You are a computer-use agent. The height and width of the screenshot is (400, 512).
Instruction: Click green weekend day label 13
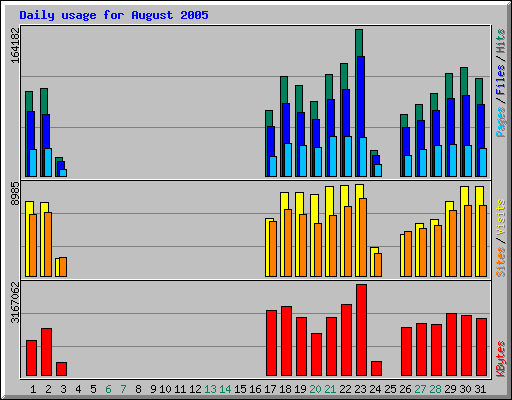pos(210,389)
